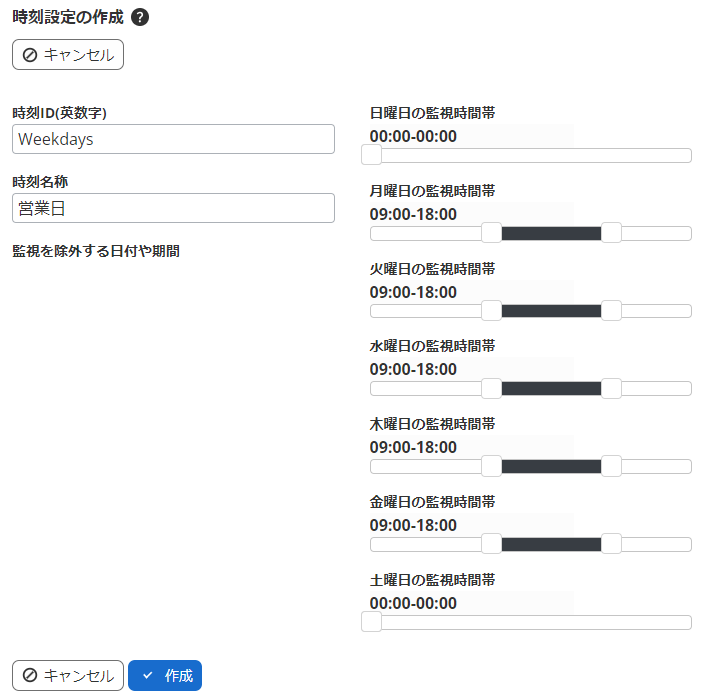Focus the 時刻ID input field

pyautogui.click(x=173, y=139)
